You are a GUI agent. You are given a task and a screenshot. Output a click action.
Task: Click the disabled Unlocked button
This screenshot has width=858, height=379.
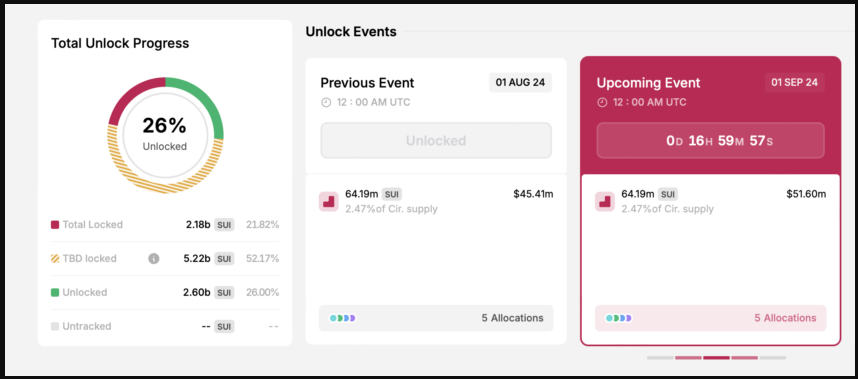click(436, 141)
